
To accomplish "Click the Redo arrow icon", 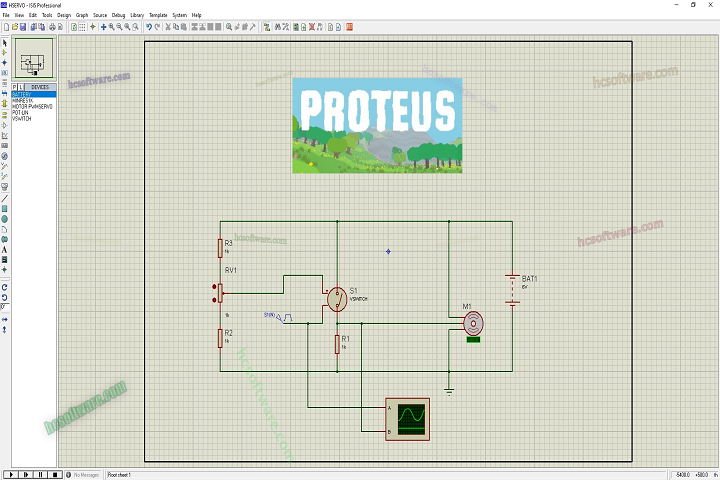I will [x=157, y=27].
